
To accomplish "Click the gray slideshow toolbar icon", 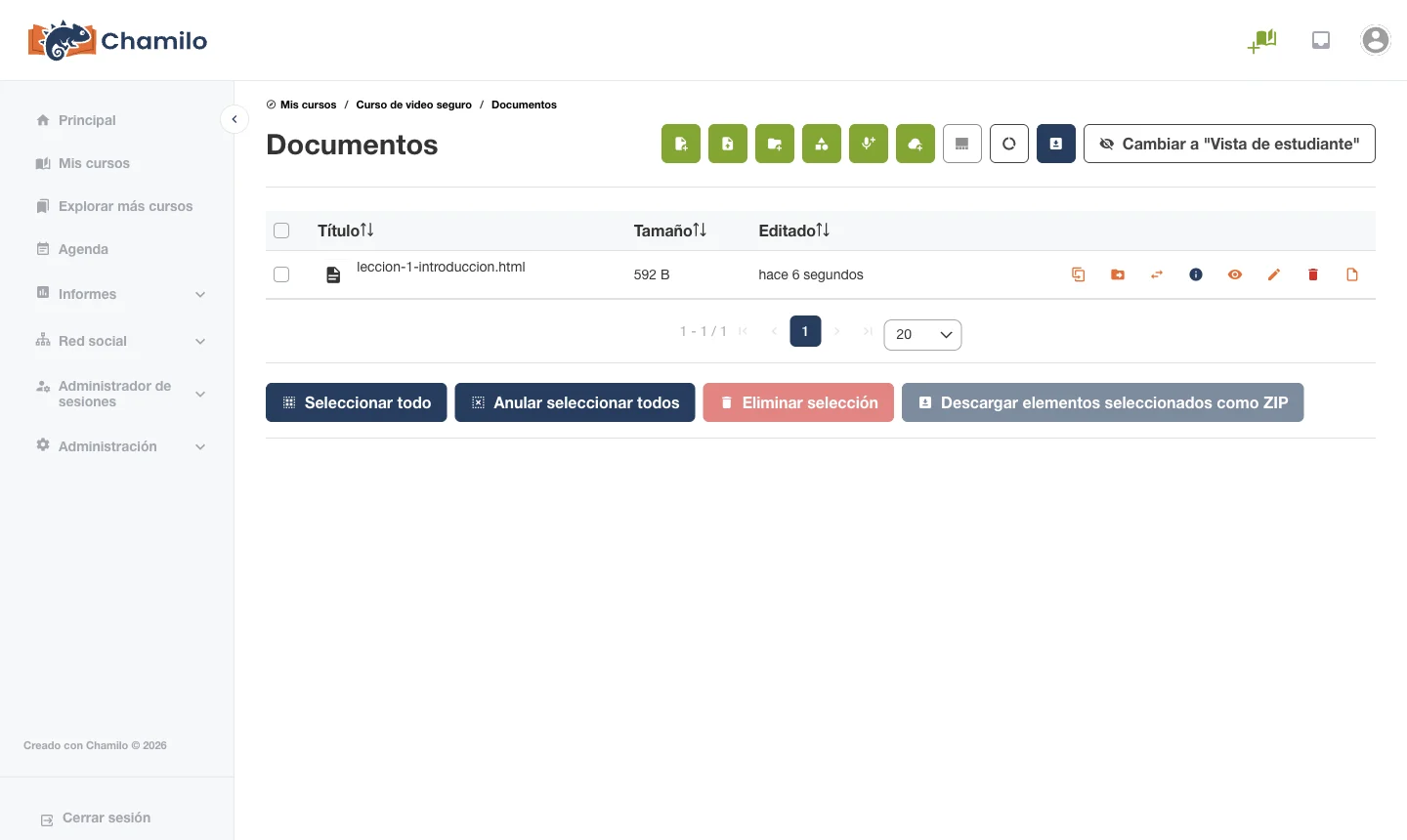I will point(962,144).
